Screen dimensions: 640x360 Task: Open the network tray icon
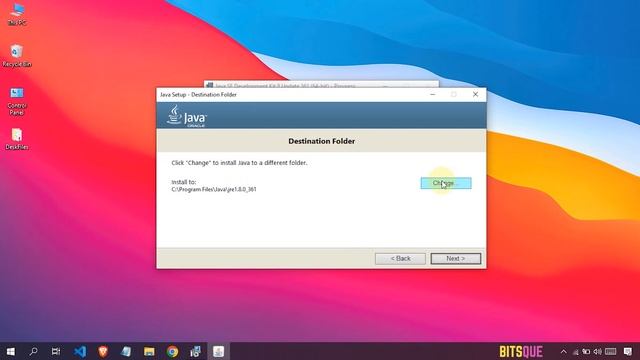(576, 352)
